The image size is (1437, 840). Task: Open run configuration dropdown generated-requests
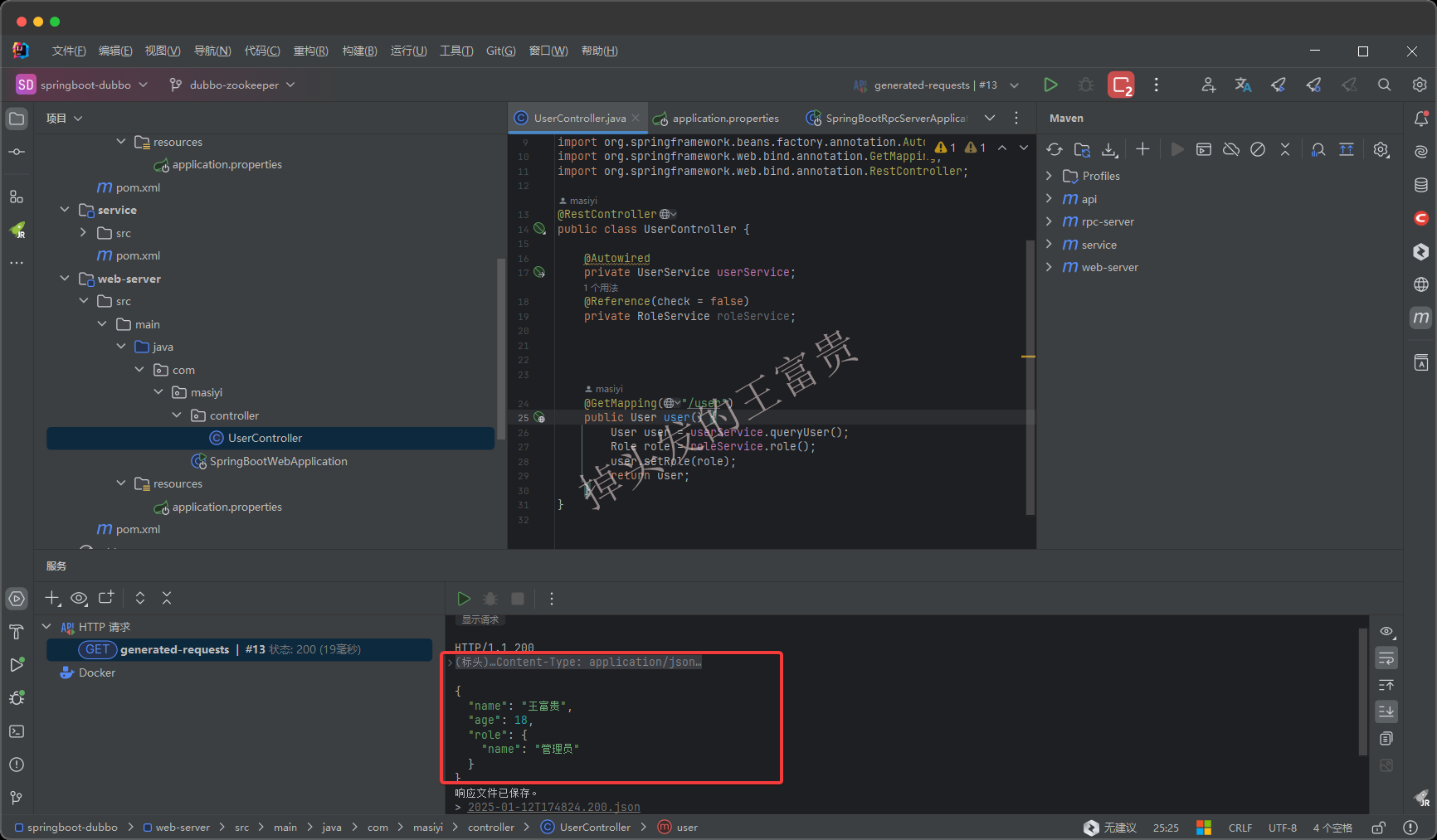tap(937, 85)
